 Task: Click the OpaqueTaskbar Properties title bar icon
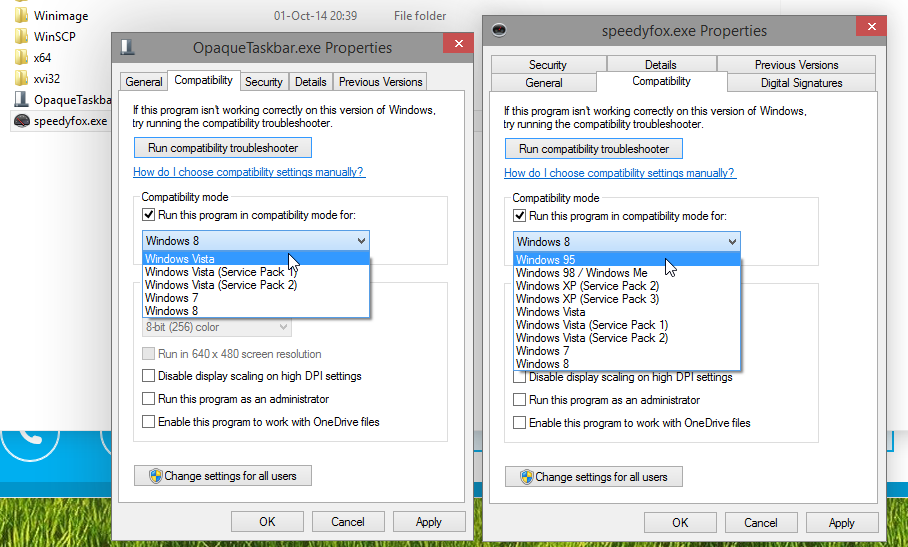(127, 47)
